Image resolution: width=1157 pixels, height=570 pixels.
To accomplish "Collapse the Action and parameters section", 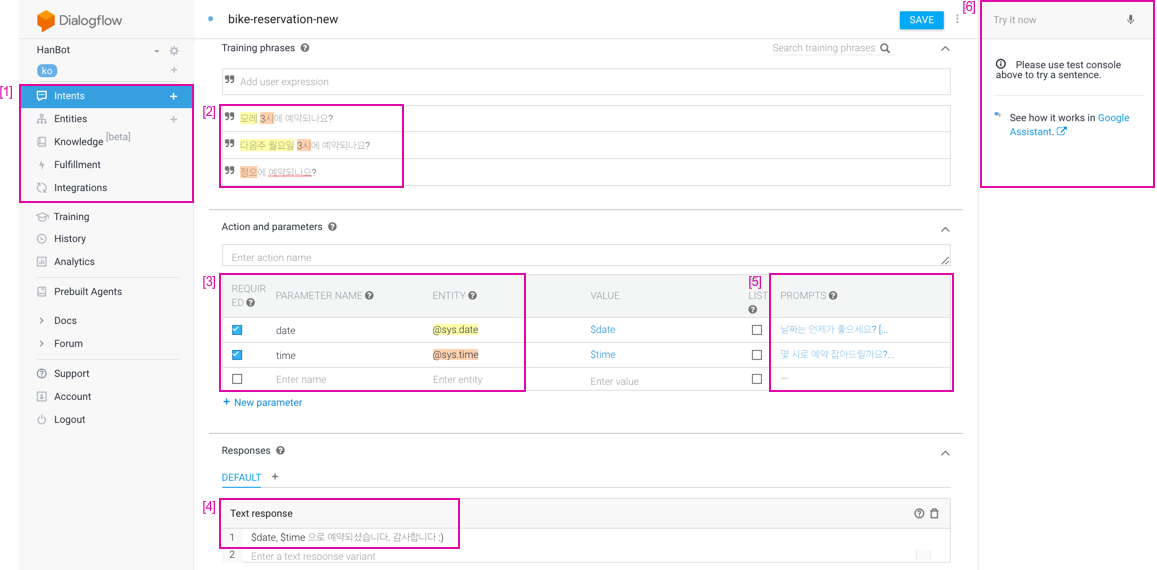I will (945, 230).
